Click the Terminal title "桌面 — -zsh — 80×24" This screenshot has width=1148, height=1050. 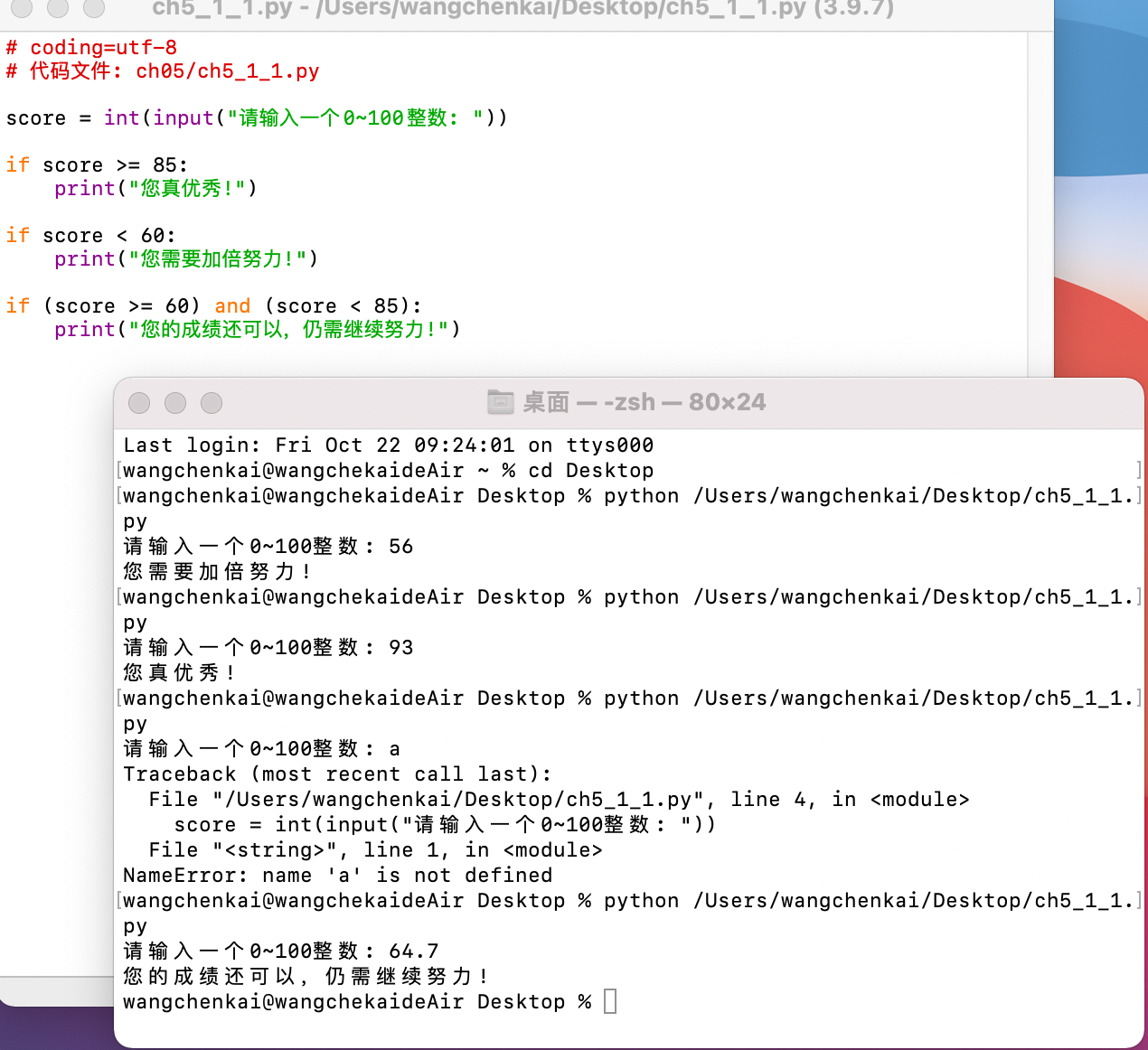pos(645,402)
